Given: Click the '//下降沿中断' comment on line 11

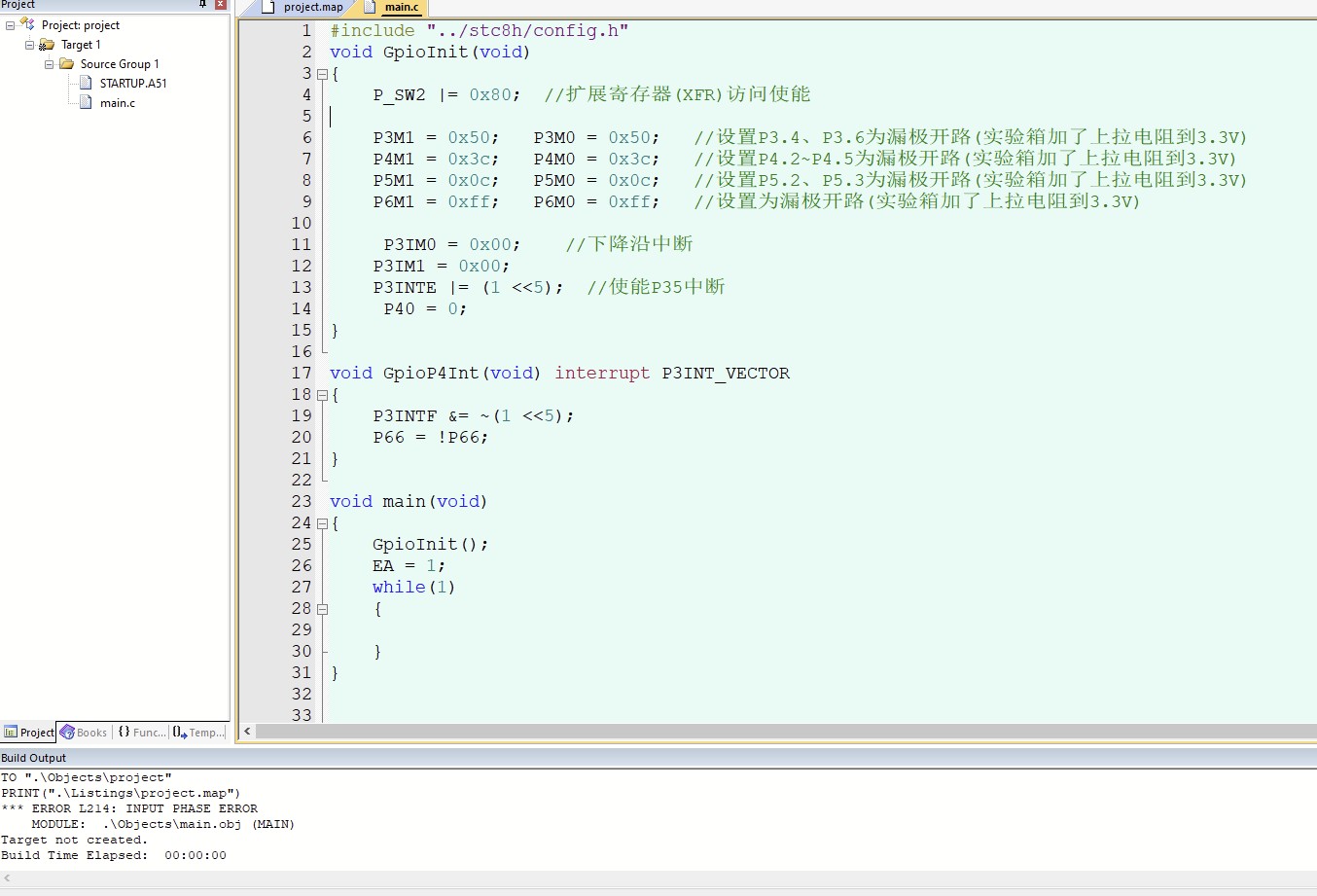Looking at the screenshot, I should click(x=629, y=245).
